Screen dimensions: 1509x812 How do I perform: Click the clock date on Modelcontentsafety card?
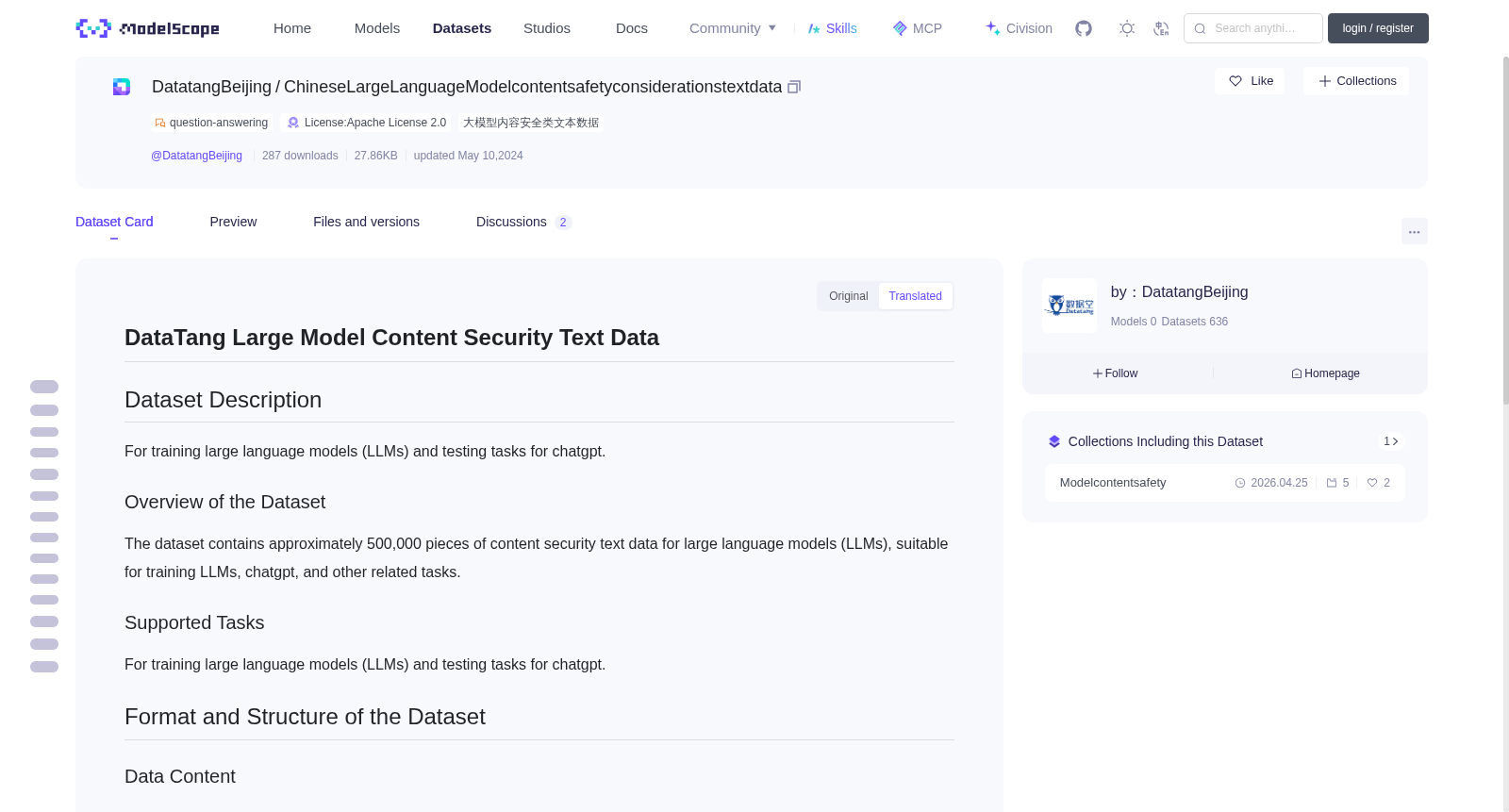coord(1271,483)
